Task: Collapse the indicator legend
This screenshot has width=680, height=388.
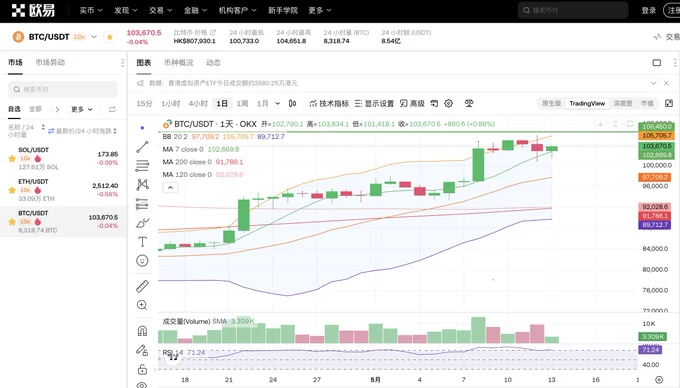Action: pos(170,188)
